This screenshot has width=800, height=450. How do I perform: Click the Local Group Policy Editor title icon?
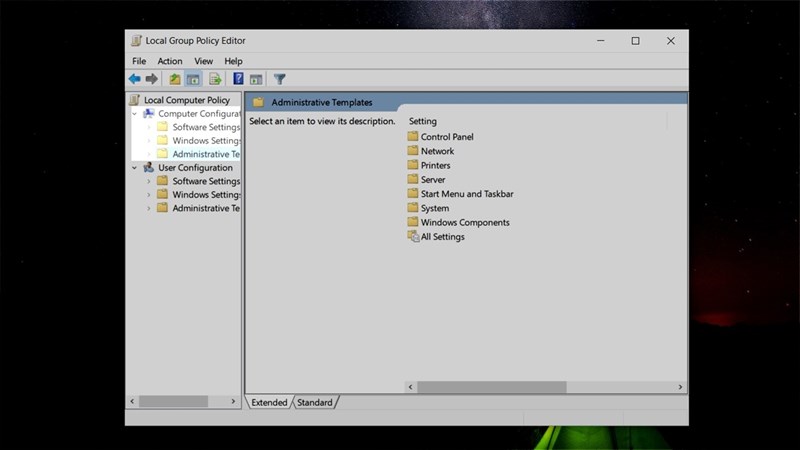click(x=136, y=41)
